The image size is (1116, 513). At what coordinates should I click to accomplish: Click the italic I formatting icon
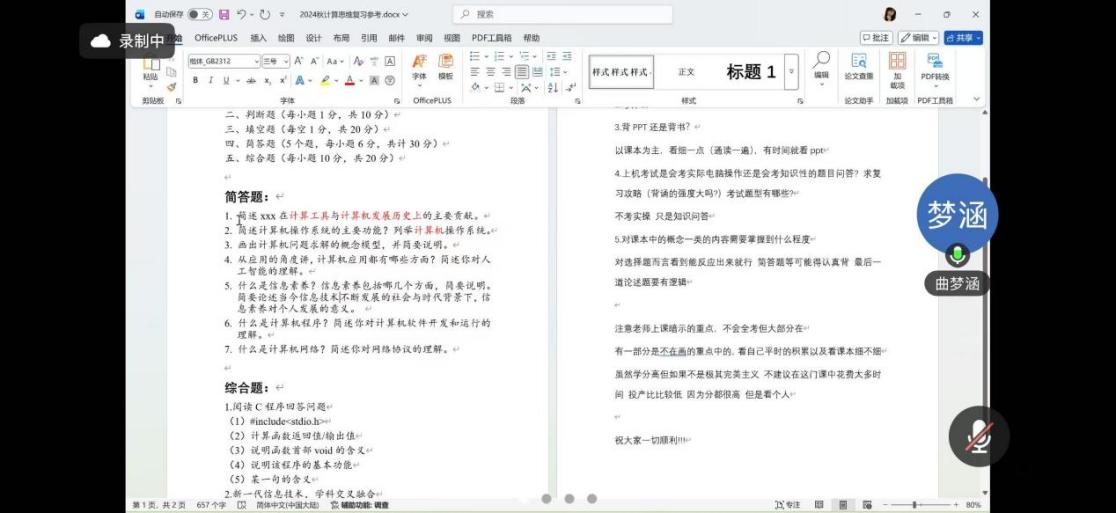tap(210, 80)
